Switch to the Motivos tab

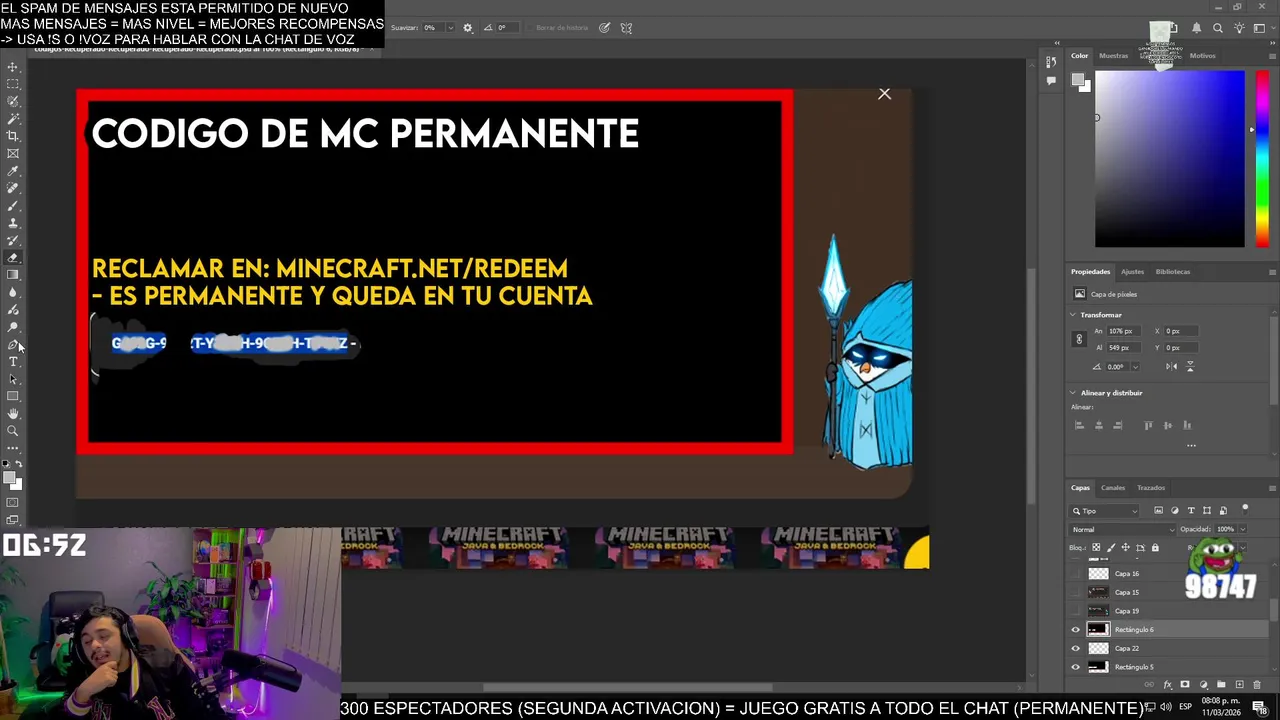[x=1202, y=56]
